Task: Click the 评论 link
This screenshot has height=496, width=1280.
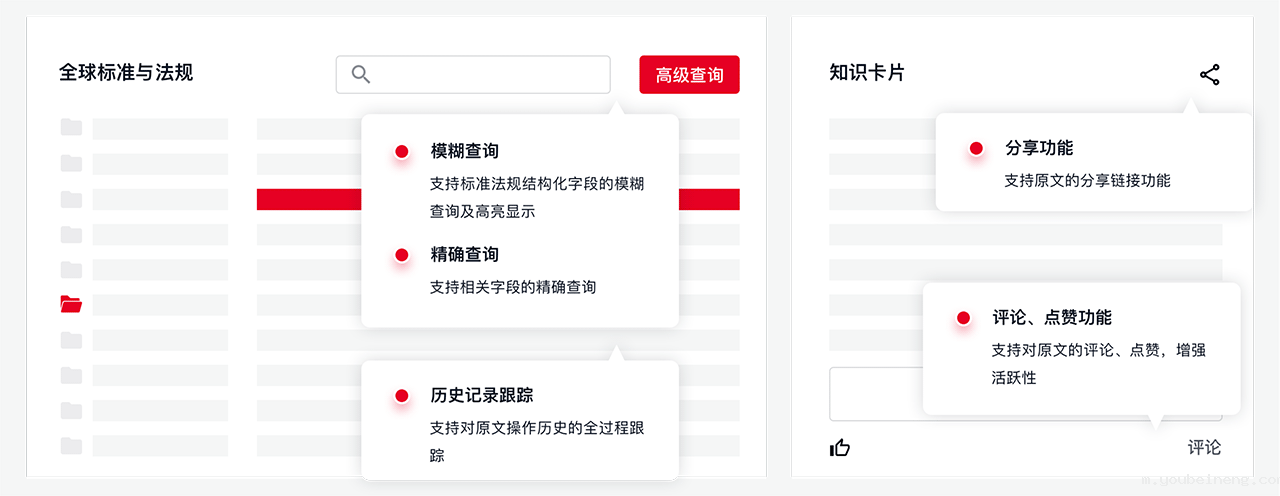Action: 1204,448
